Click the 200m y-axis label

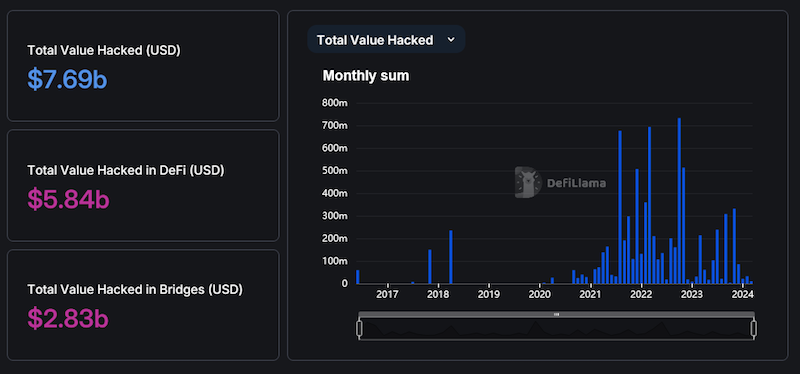click(x=335, y=238)
